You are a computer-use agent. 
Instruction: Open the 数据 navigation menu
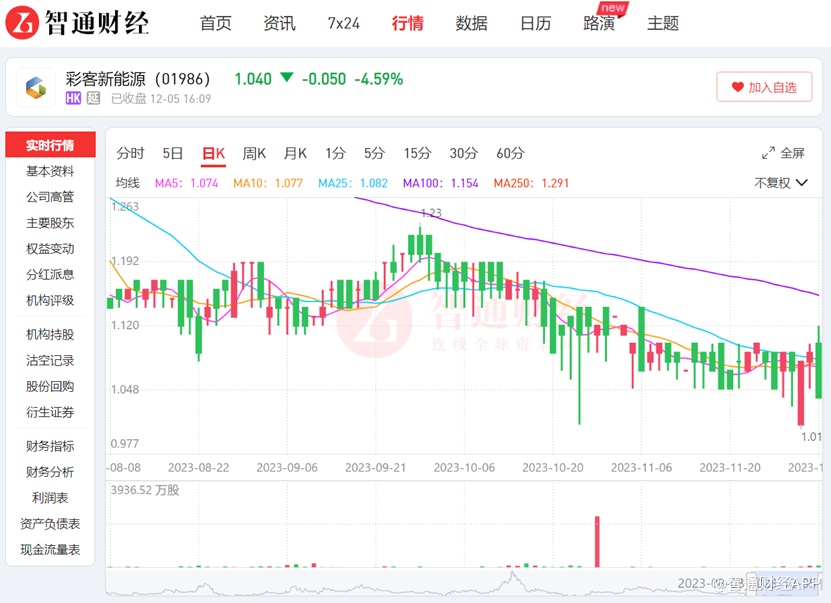point(471,23)
